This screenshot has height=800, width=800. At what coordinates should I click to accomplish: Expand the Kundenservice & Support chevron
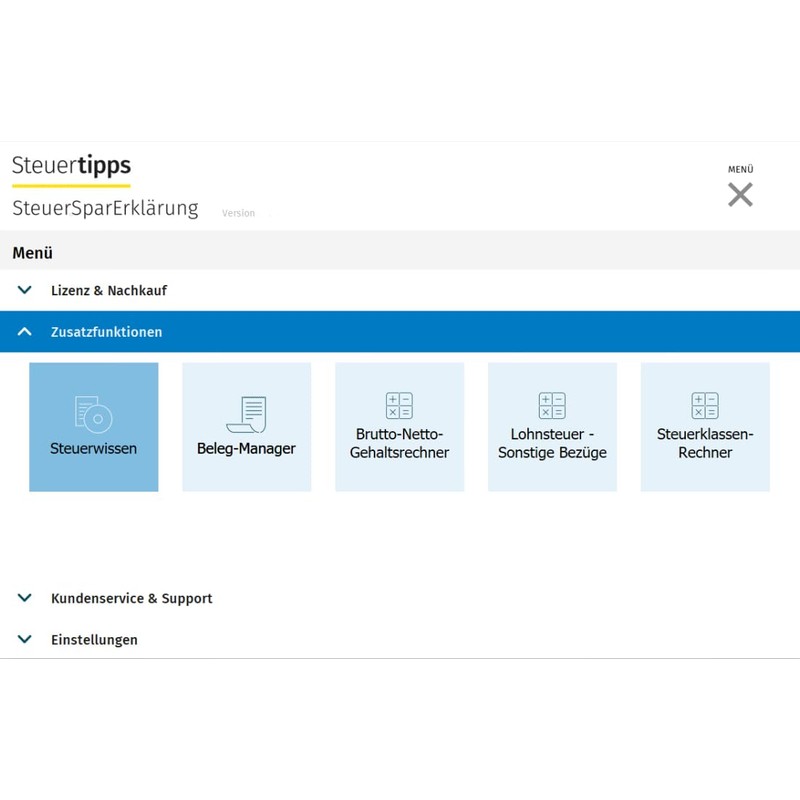click(25, 598)
